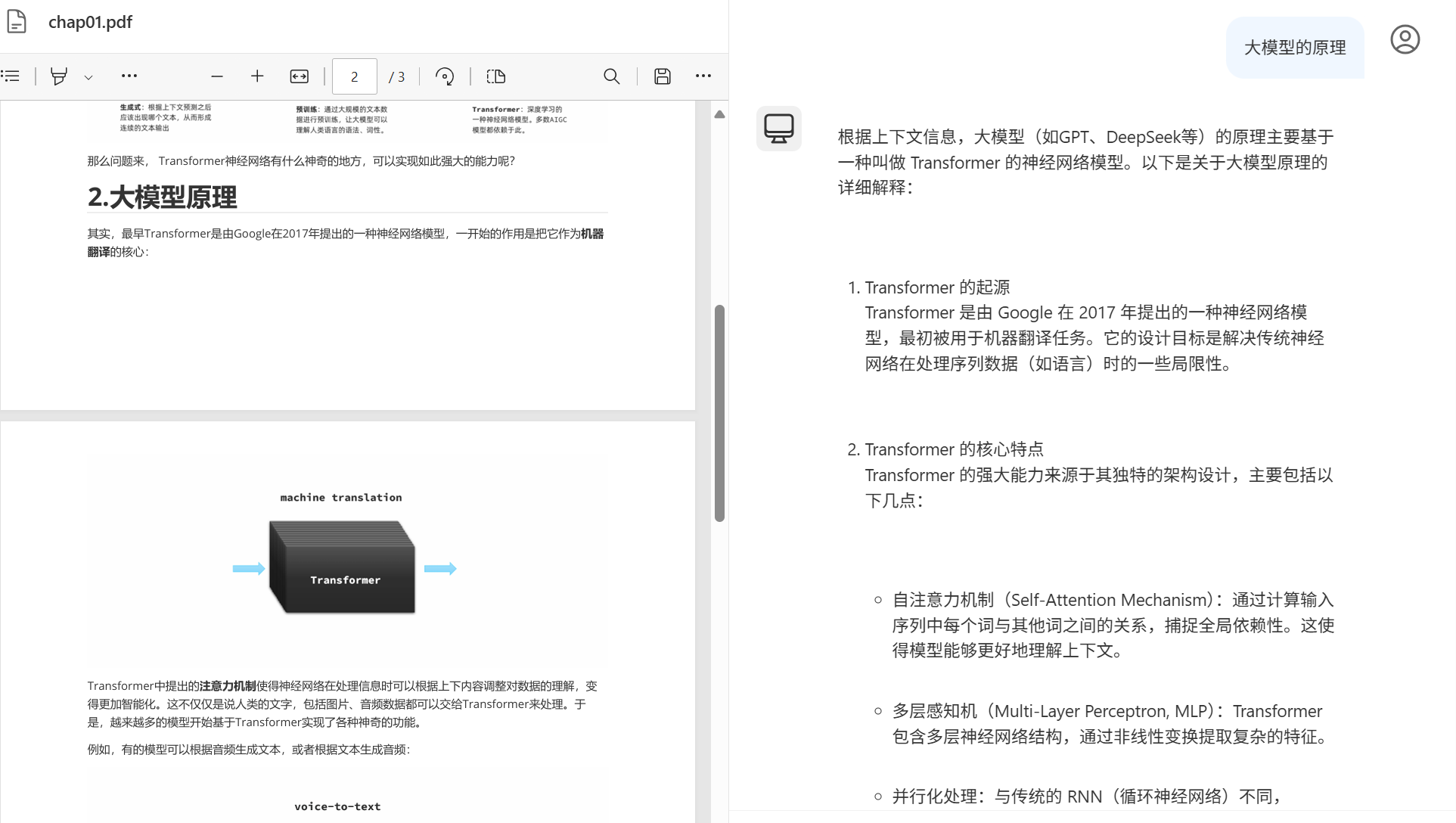
Task: Open the PDF settings more menu
Action: 703,76
